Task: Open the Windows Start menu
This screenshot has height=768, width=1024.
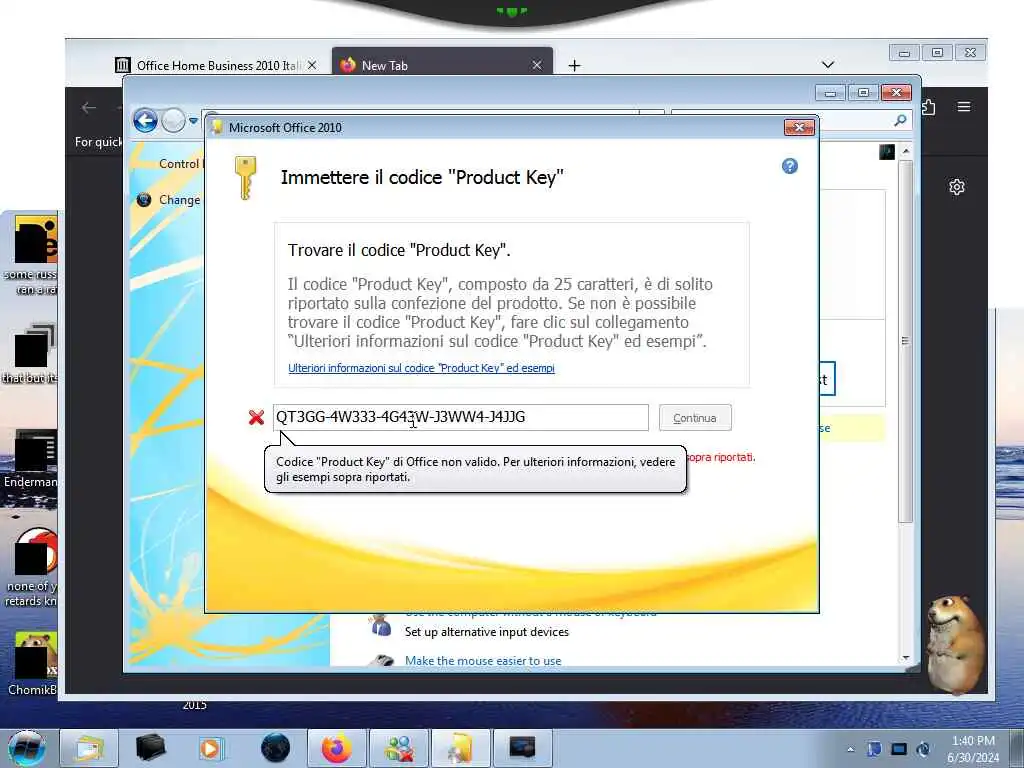Action: point(27,748)
